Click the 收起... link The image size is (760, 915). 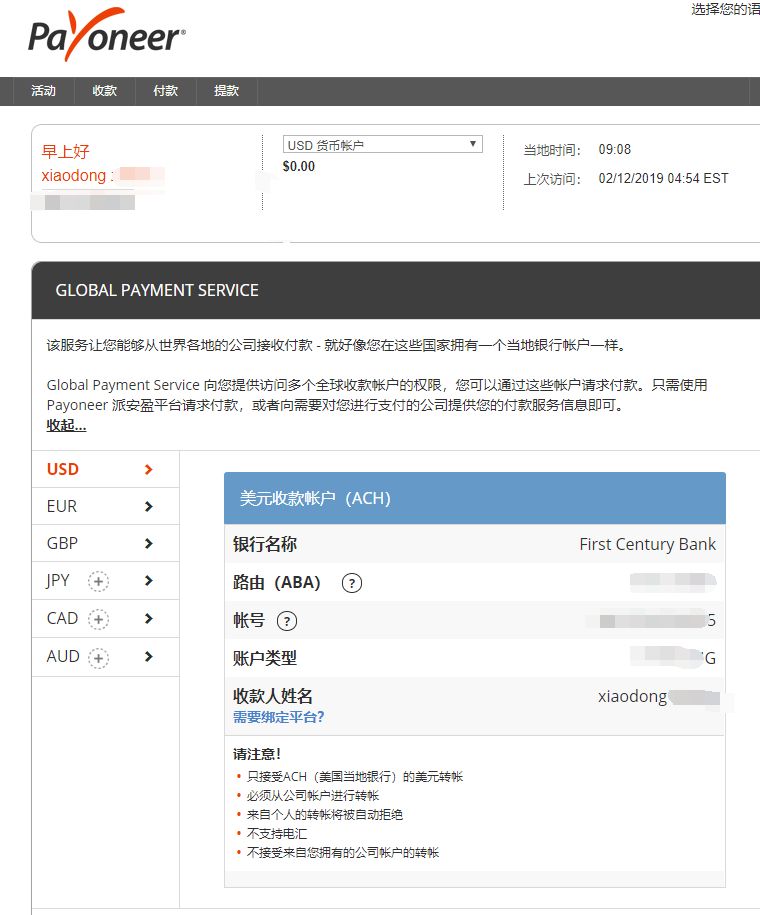66,425
